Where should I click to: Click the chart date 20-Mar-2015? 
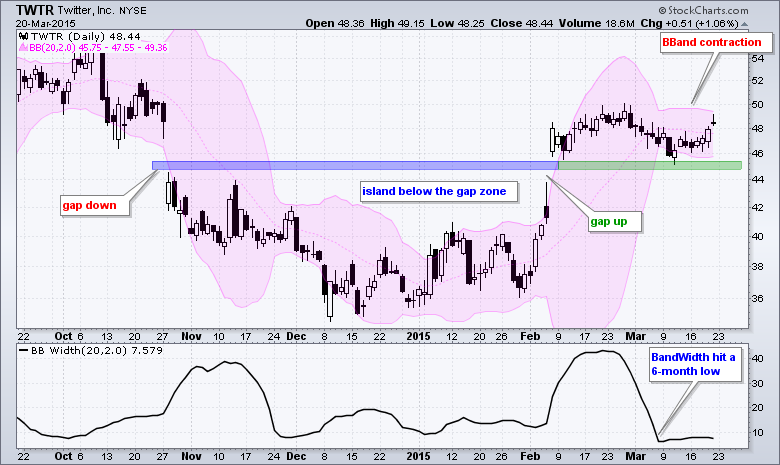click(x=46, y=23)
